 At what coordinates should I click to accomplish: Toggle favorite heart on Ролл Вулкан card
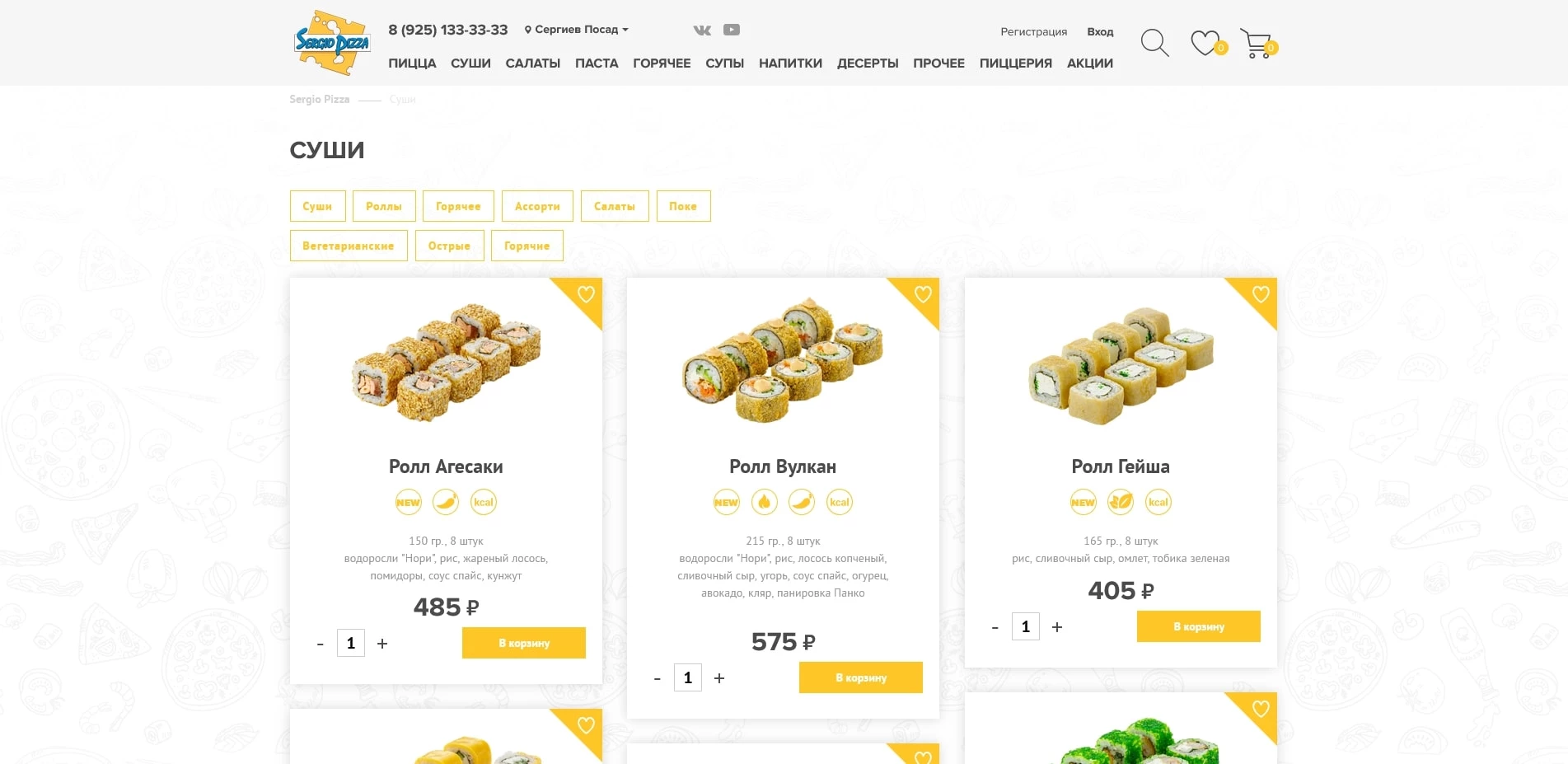[923, 294]
